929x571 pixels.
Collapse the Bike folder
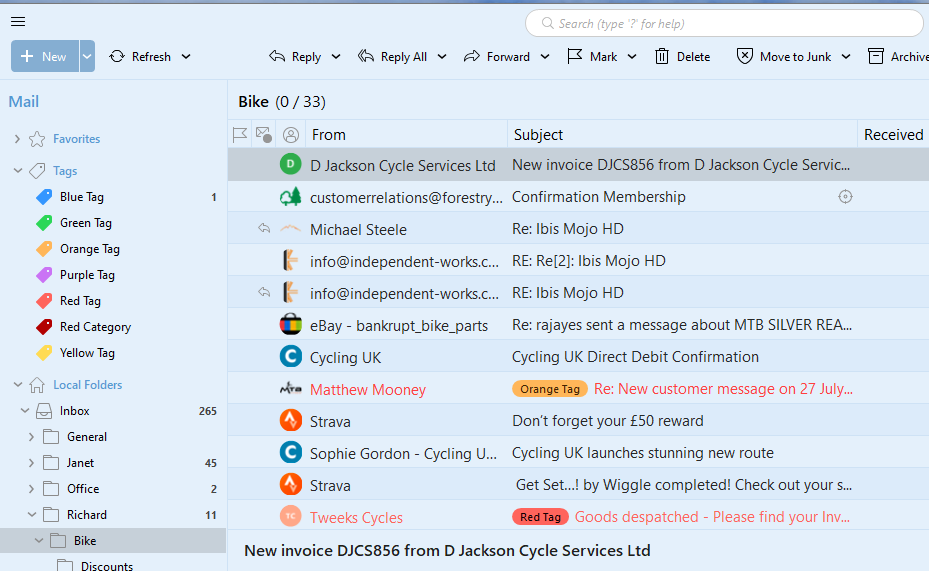pos(39,541)
